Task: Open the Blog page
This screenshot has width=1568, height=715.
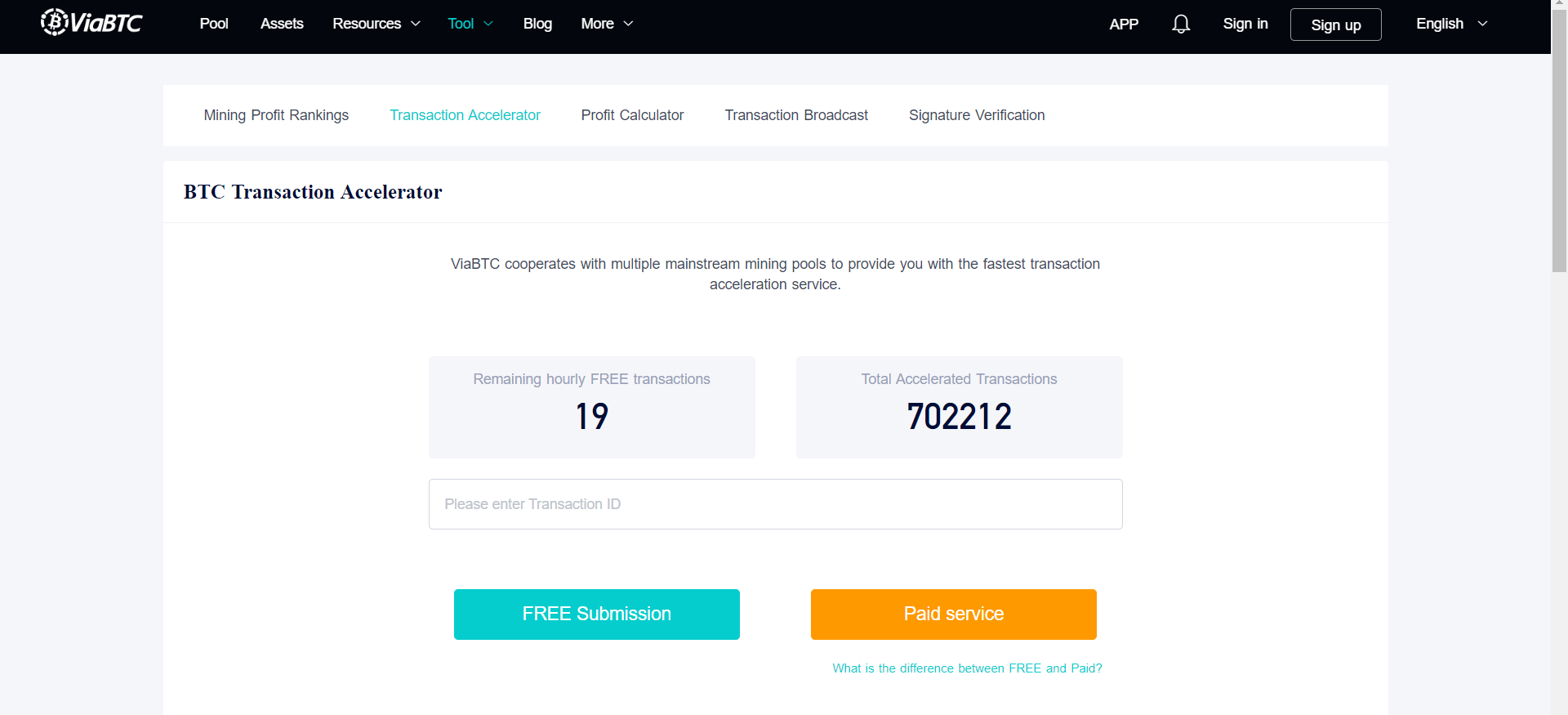Action: [x=537, y=24]
